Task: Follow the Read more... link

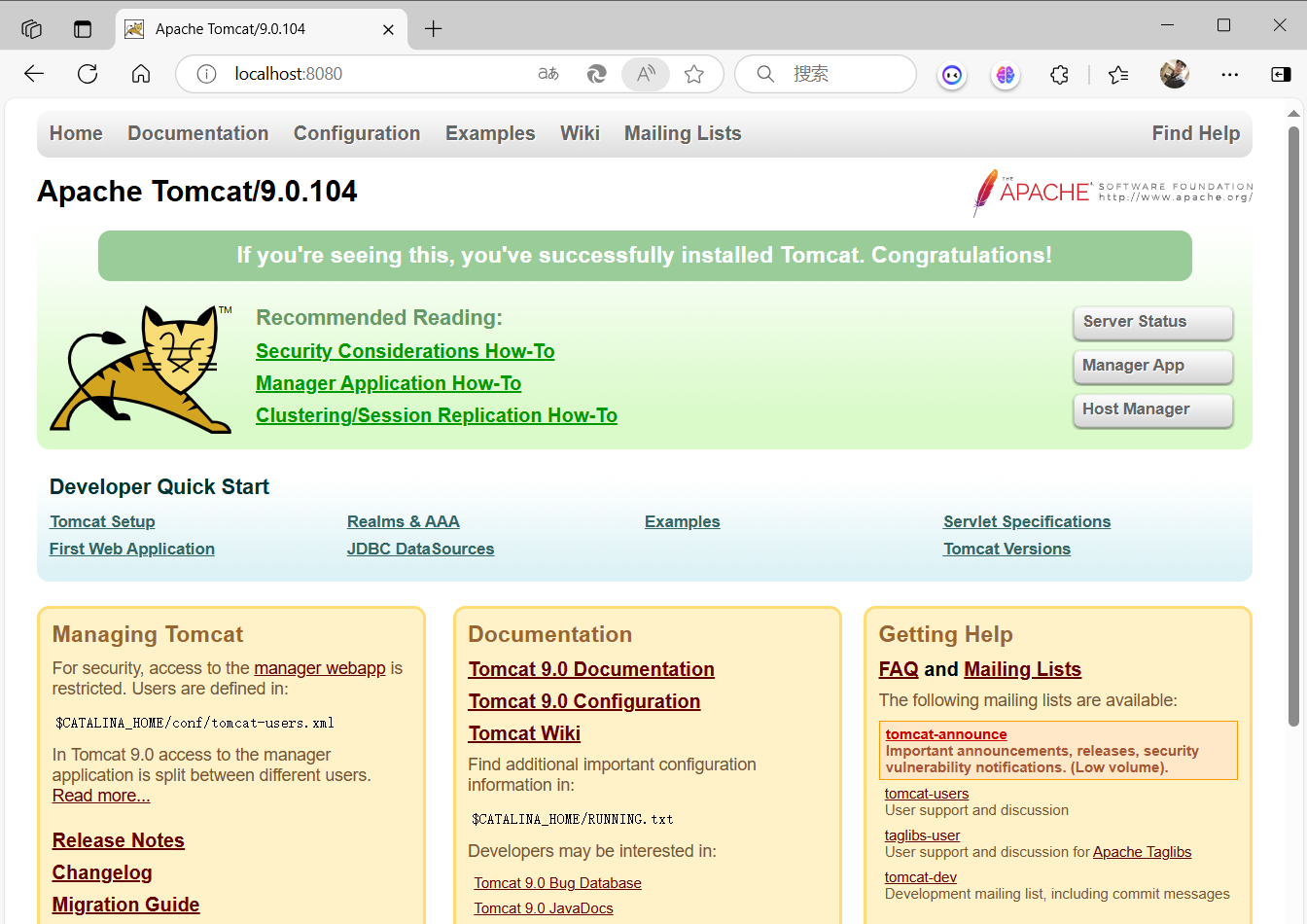Action: coord(101,796)
